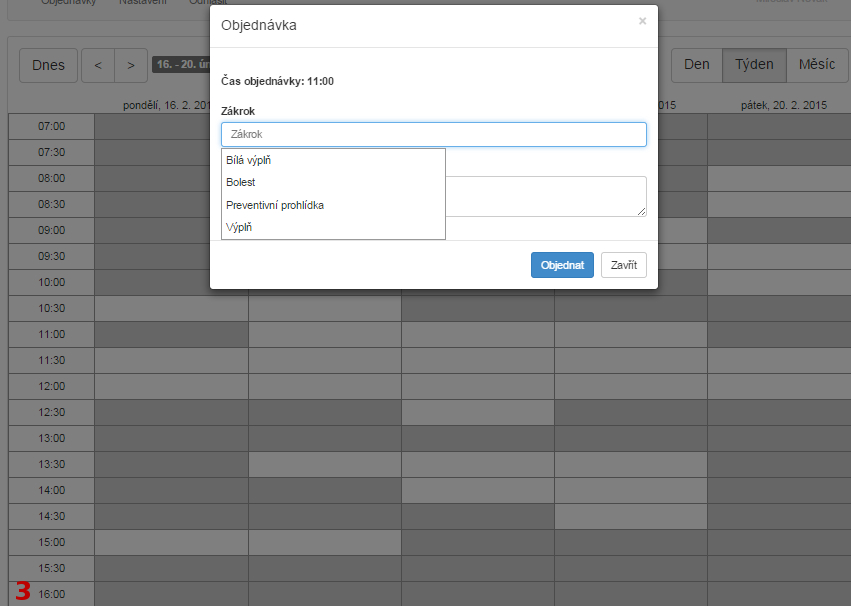Switch the calendar to Týden view

[754, 65]
